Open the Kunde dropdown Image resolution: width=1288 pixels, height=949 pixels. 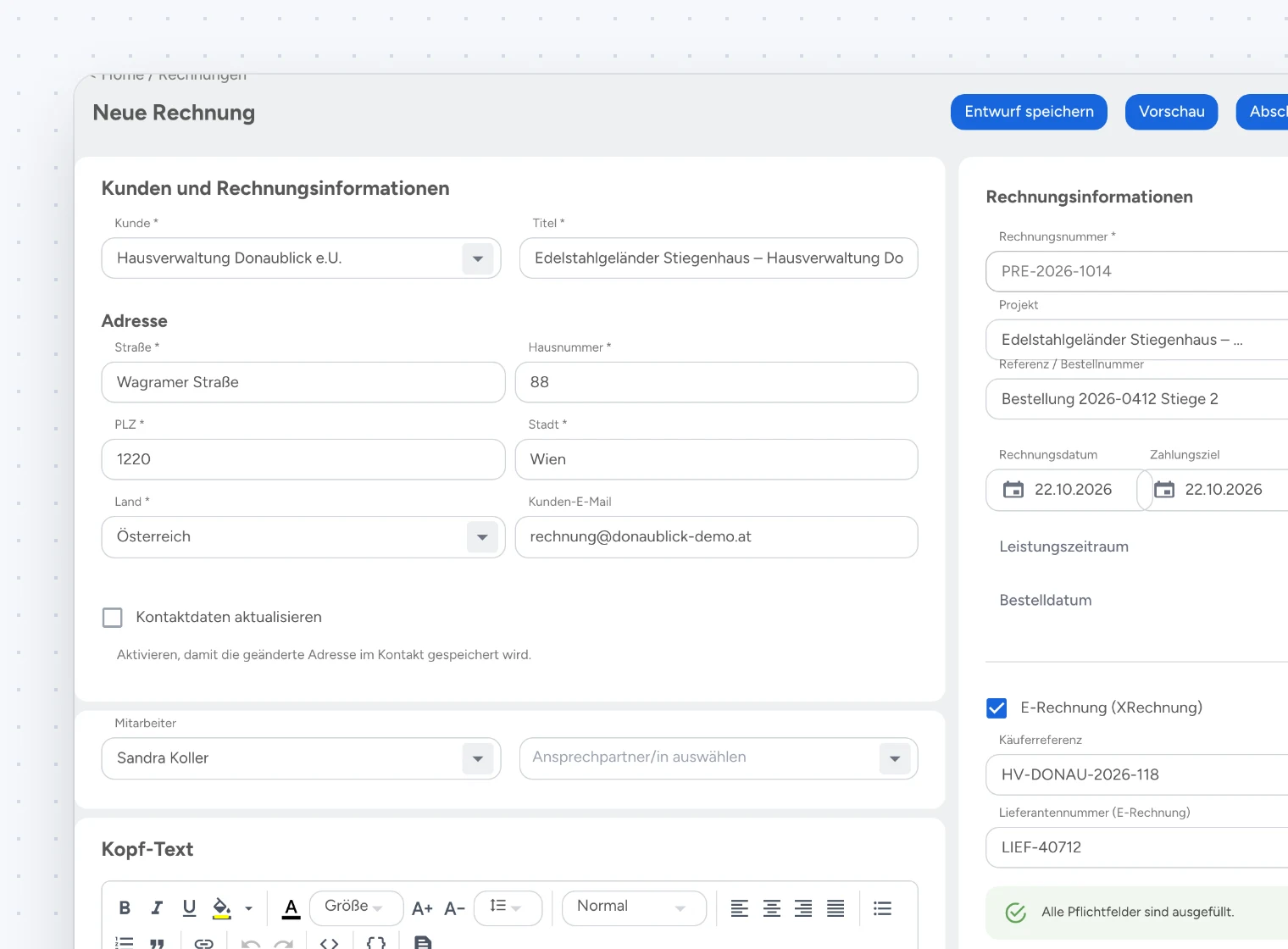[478, 258]
